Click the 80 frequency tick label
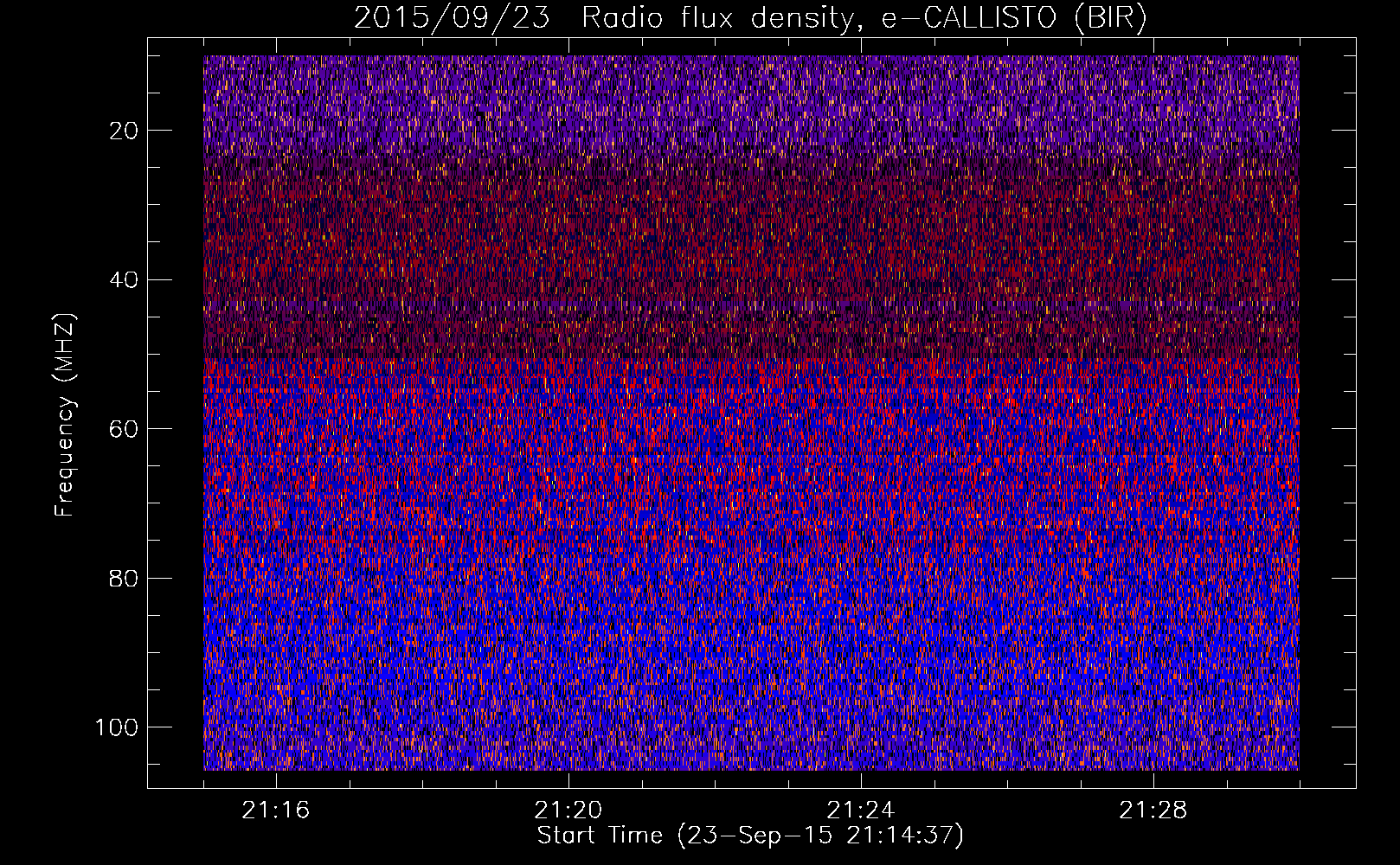The image size is (1400, 865). point(124,578)
